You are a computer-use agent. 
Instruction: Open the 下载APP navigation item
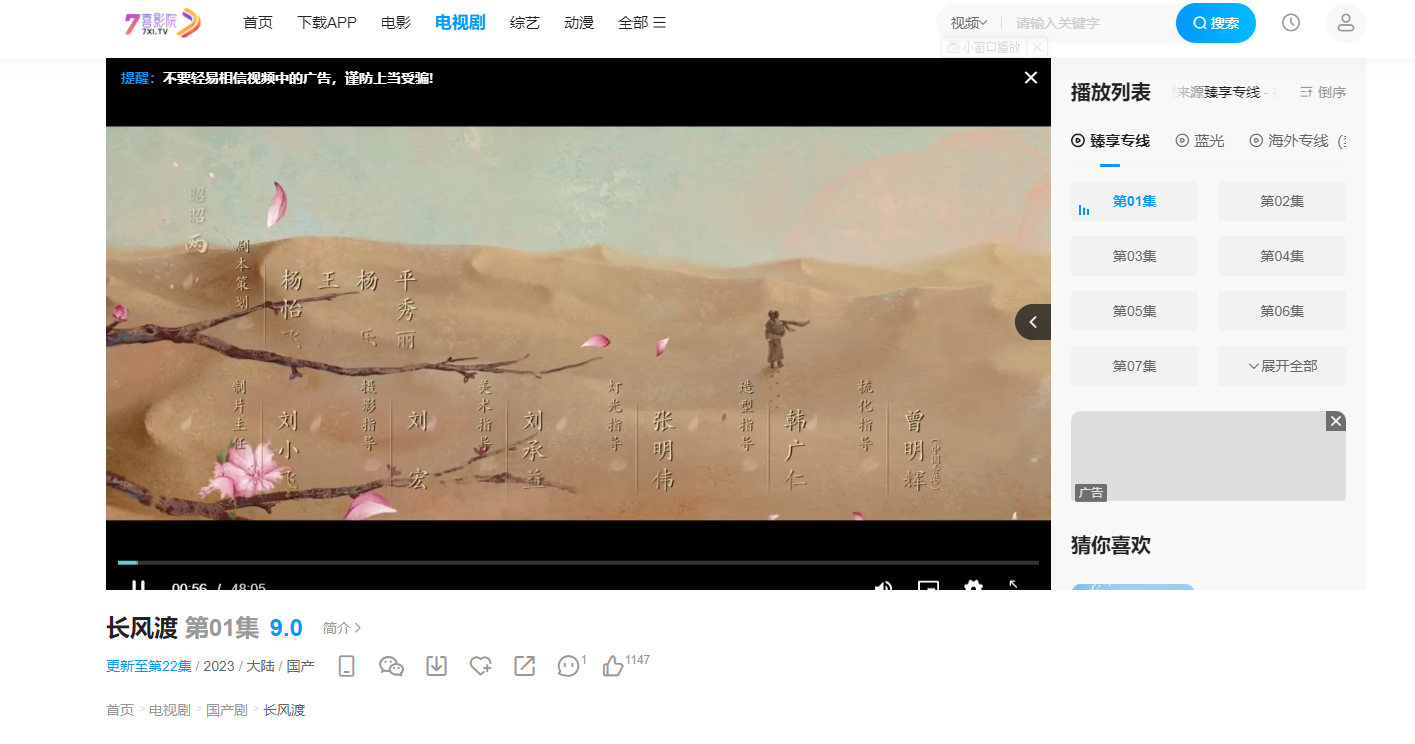pyautogui.click(x=327, y=23)
